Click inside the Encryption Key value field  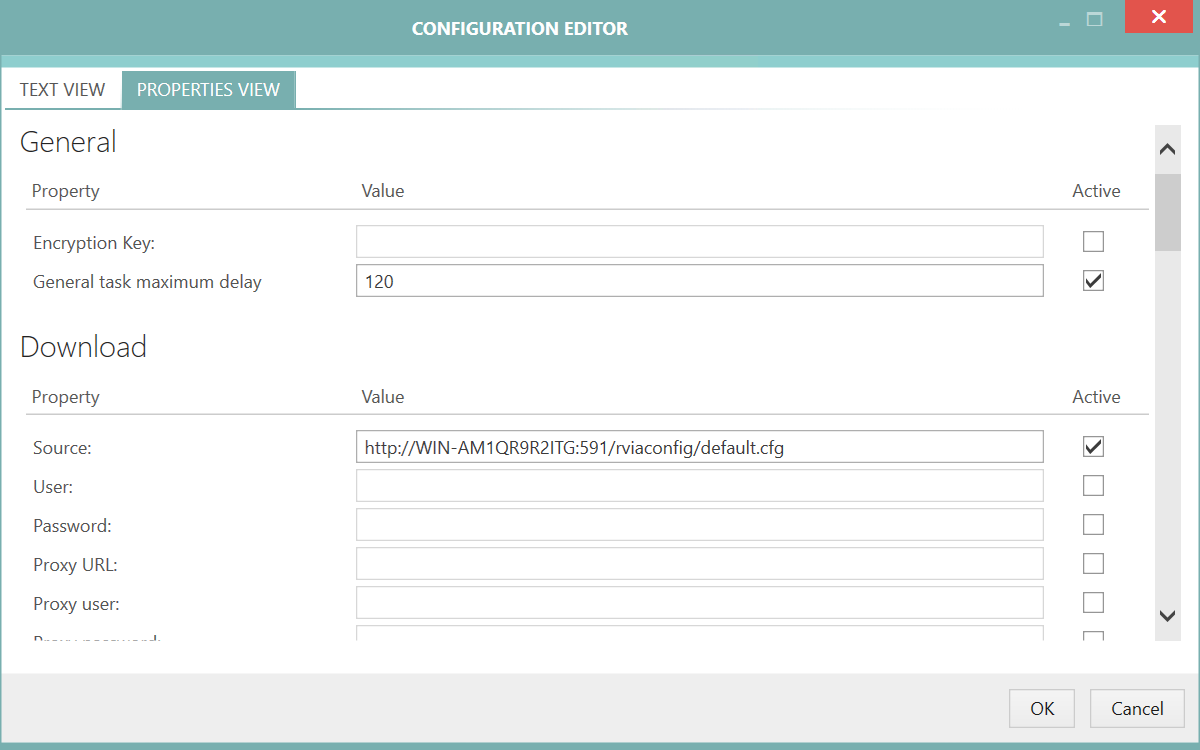[699, 241]
